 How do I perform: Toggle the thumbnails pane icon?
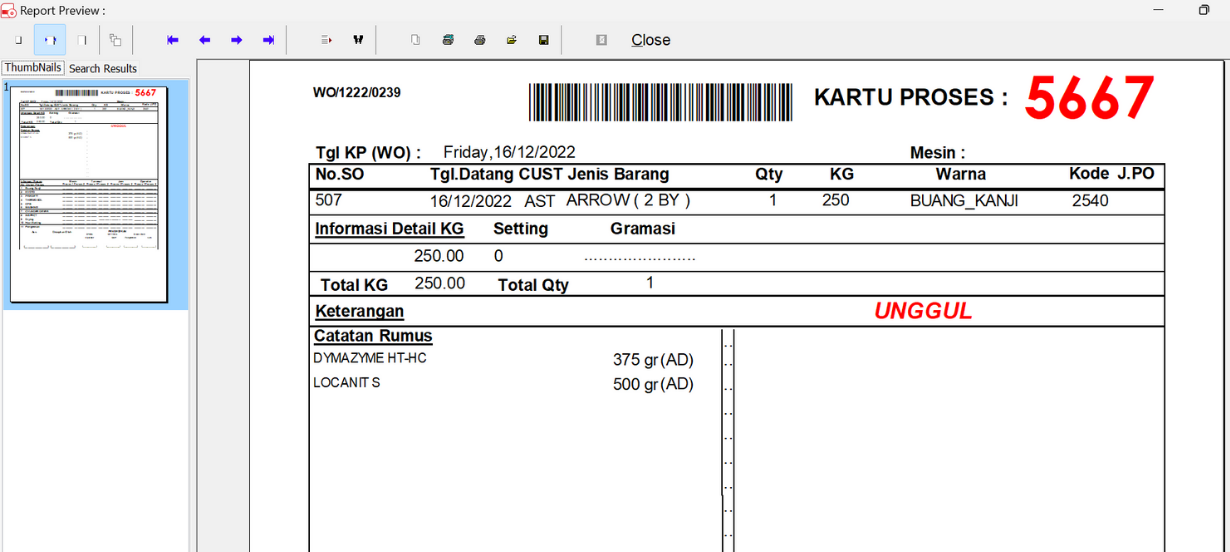(115, 40)
